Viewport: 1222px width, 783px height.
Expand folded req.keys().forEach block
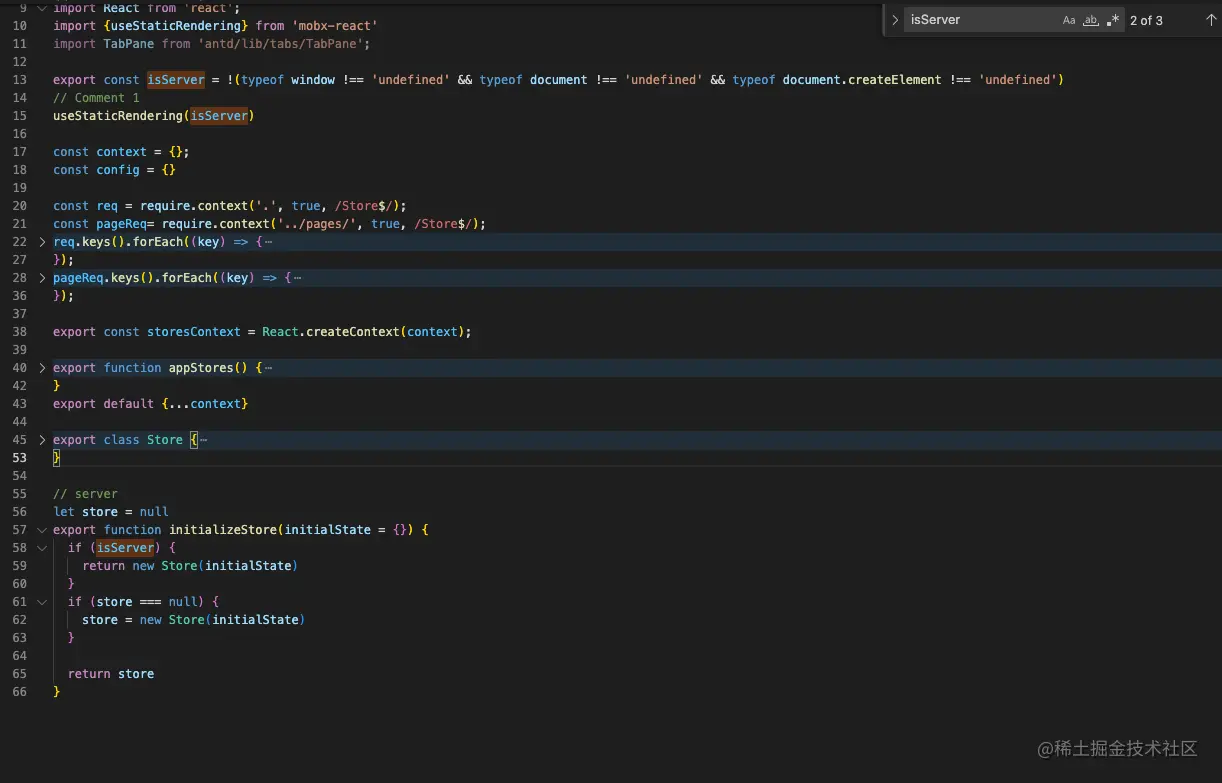(42, 242)
